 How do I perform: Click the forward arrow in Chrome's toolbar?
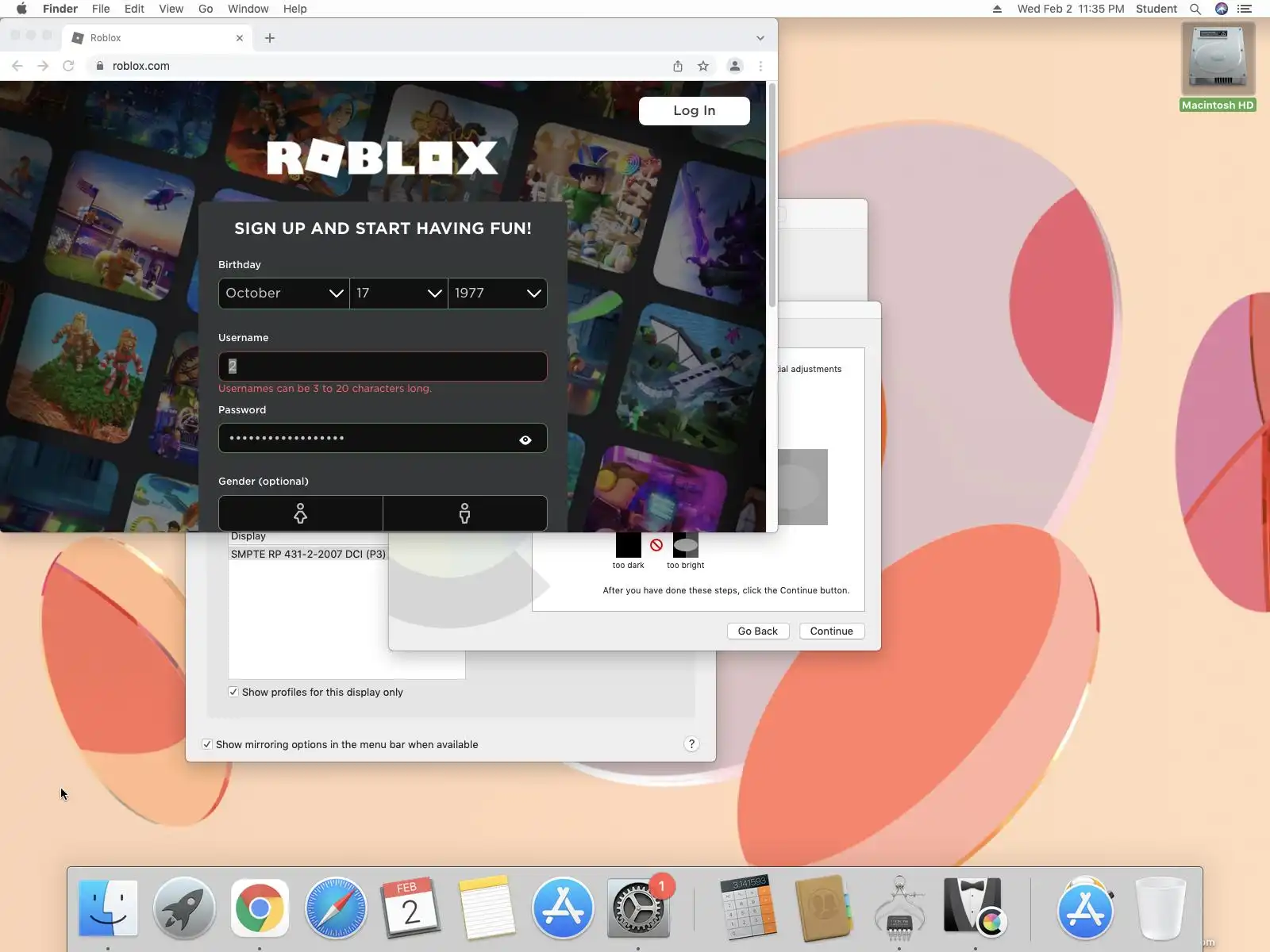click(x=43, y=66)
